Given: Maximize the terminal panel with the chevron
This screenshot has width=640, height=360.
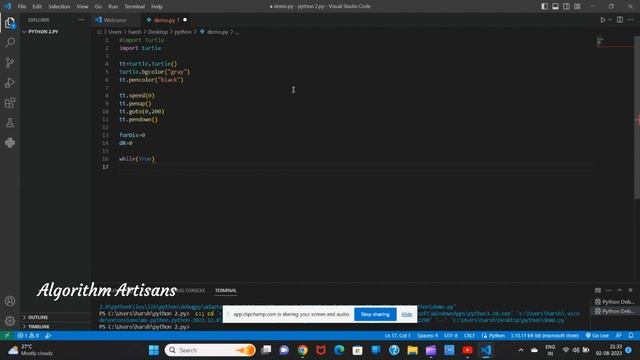Looking at the screenshot, I should click(x=620, y=290).
